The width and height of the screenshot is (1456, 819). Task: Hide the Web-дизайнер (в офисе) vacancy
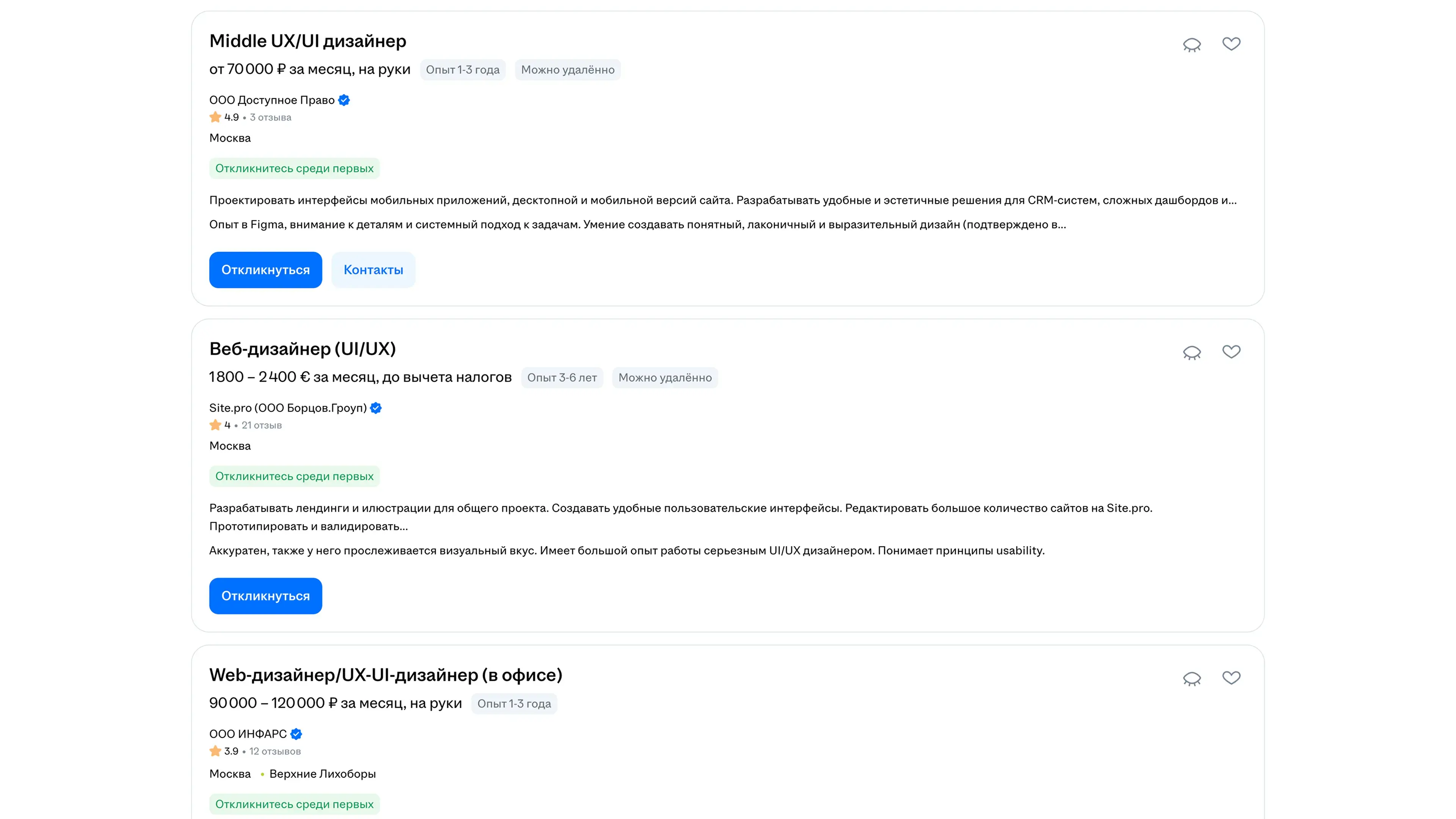pyautogui.click(x=1191, y=678)
